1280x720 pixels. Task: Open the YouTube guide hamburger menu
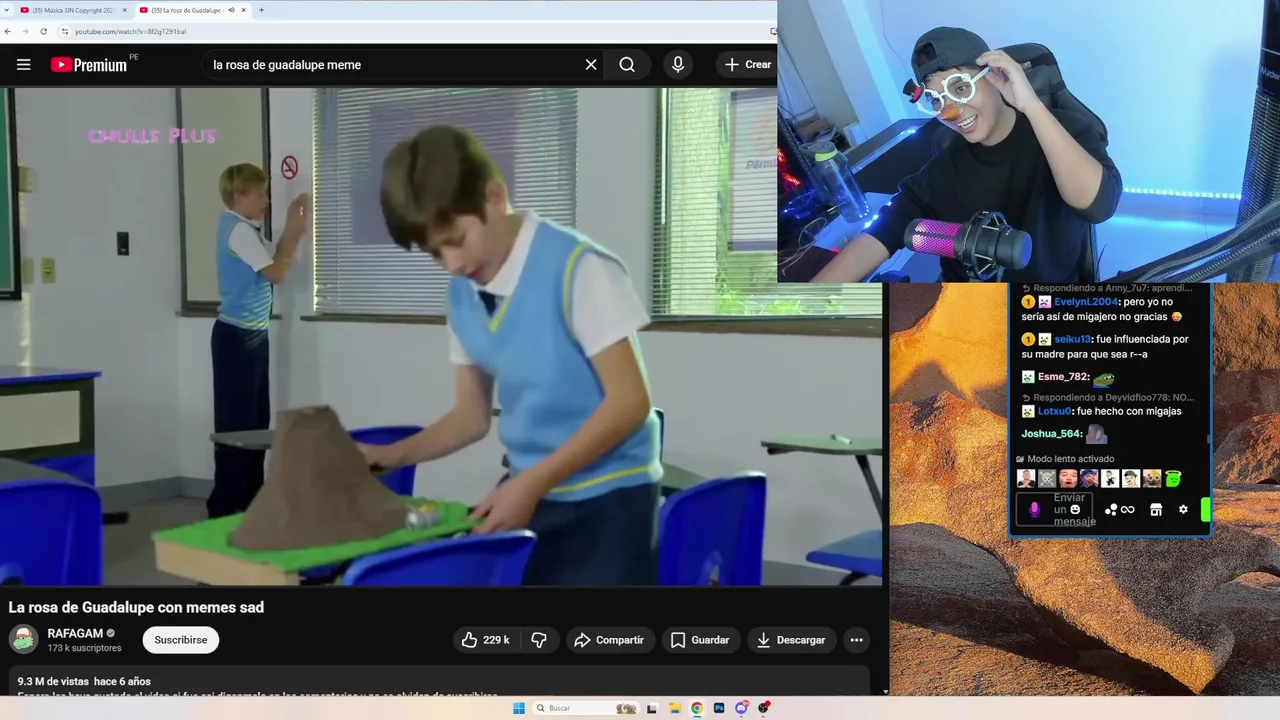pos(24,64)
